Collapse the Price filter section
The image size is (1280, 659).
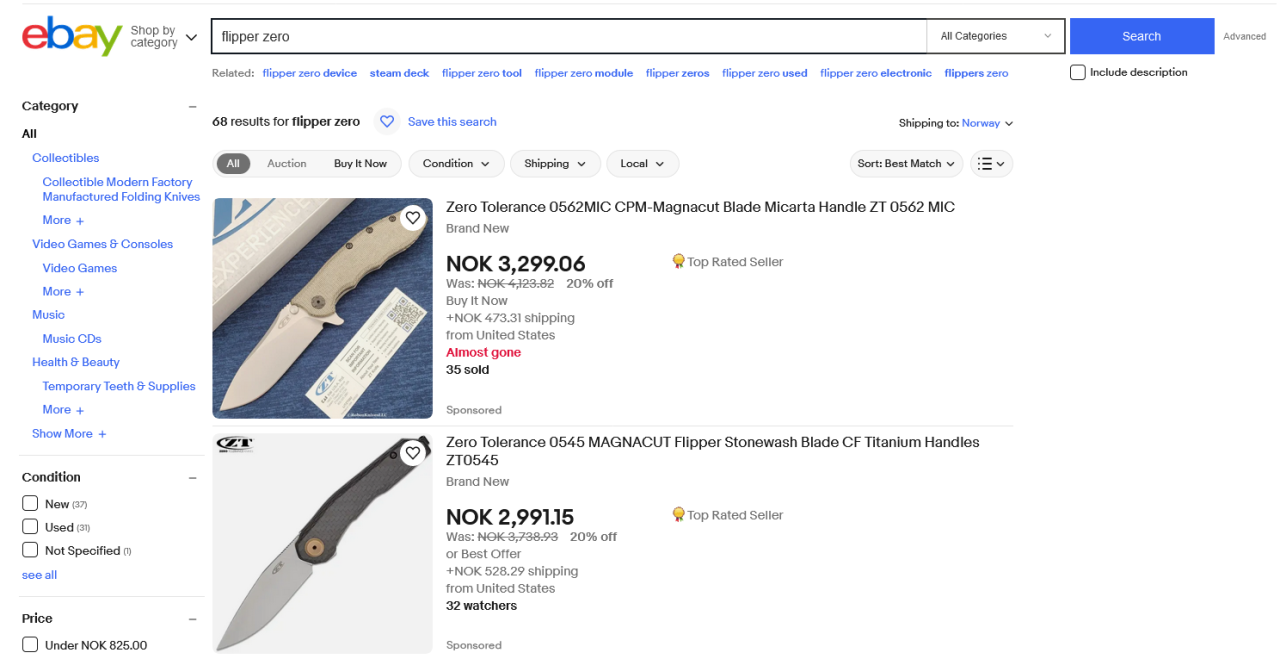(191, 617)
